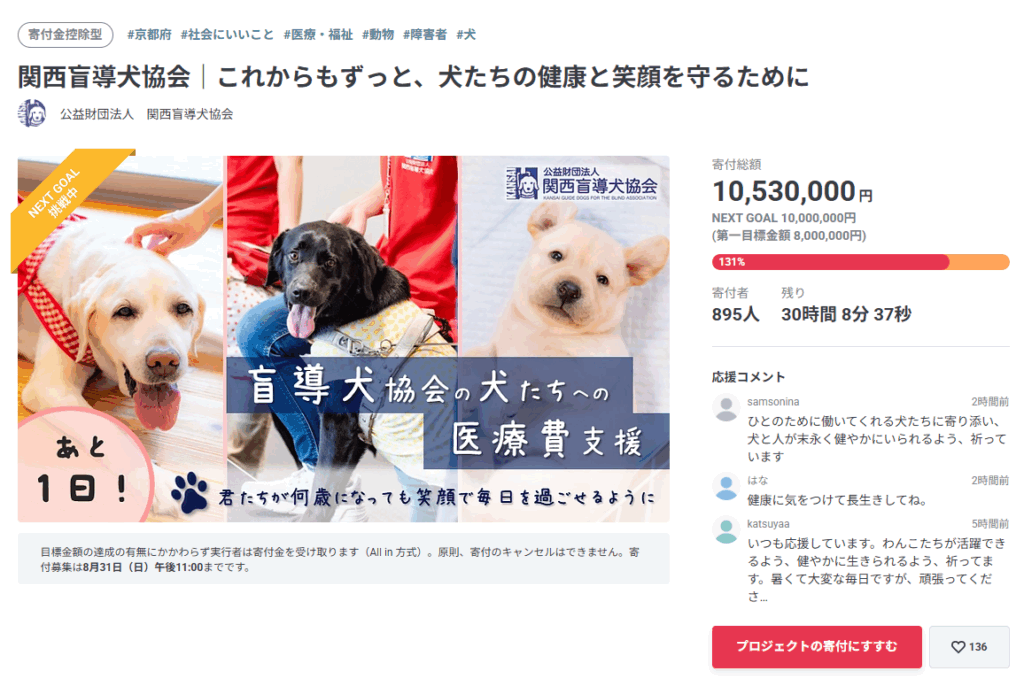Open the #動物 hashtag
Screen dimensions: 1024x679
pos(378,35)
